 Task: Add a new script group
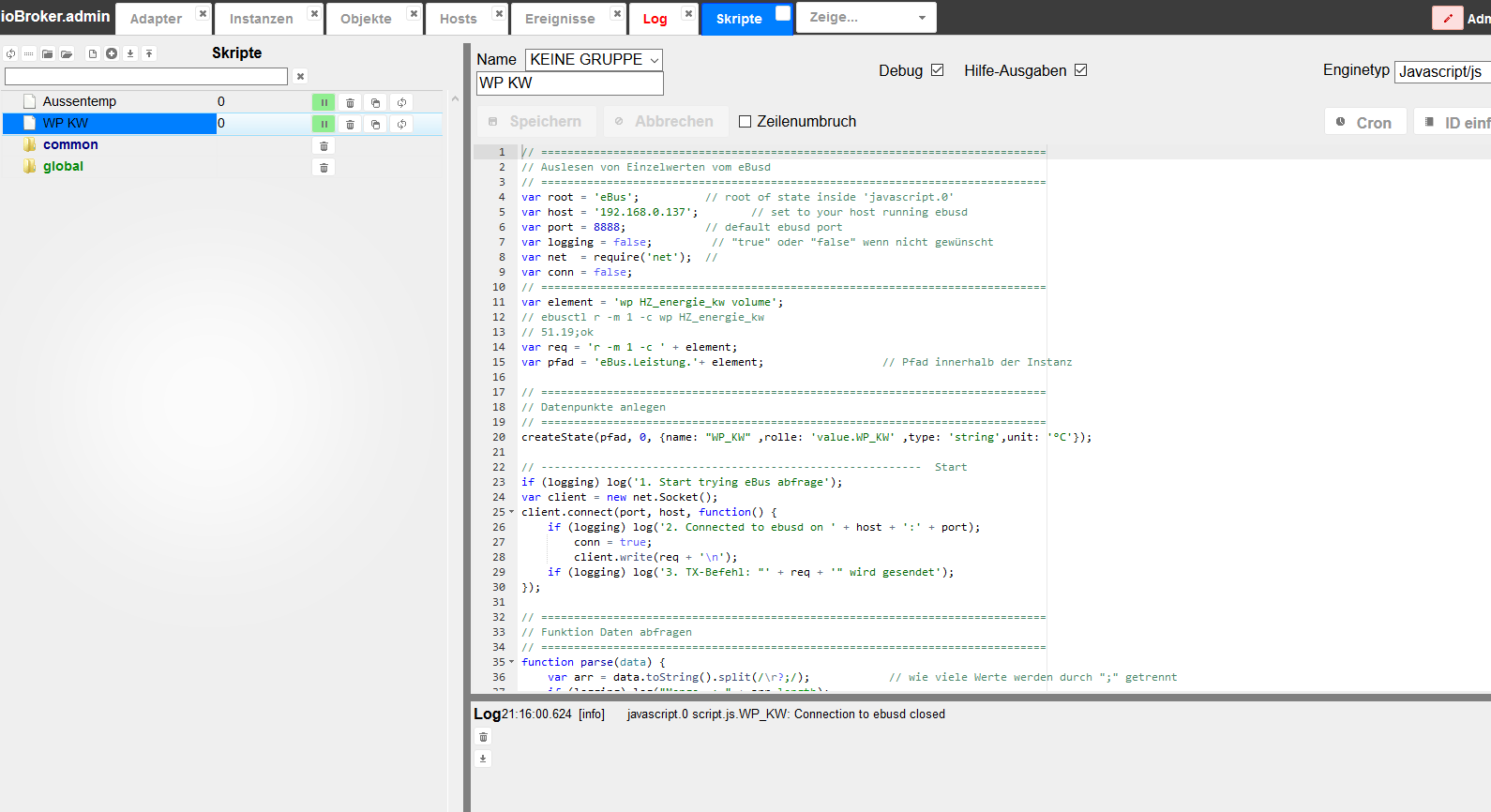(112, 53)
